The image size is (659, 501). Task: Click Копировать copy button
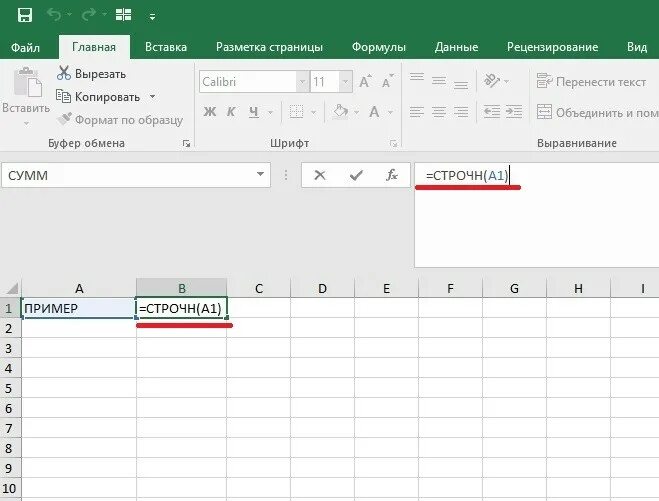tap(98, 97)
